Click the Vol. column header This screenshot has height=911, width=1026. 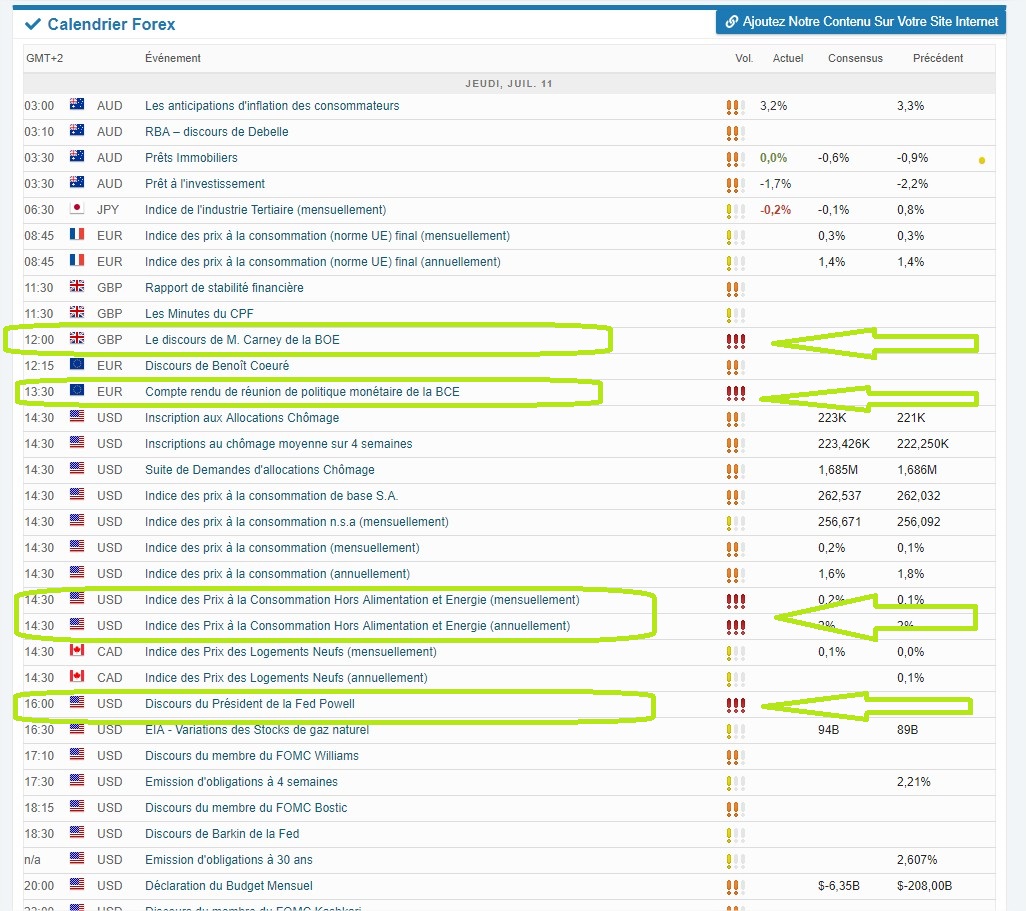click(x=744, y=58)
